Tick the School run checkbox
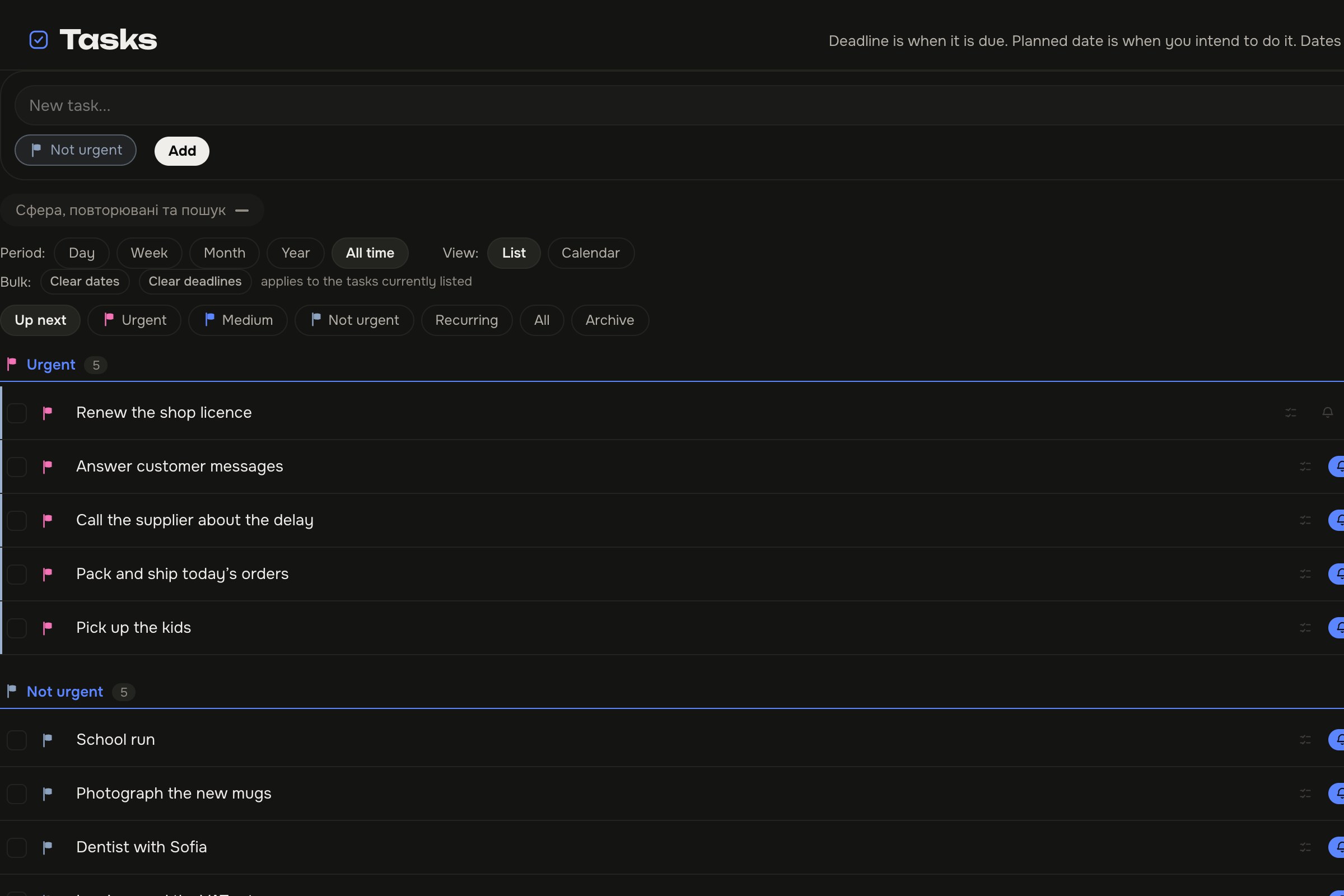The height and width of the screenshot is (896, 1344). (17, 740)
